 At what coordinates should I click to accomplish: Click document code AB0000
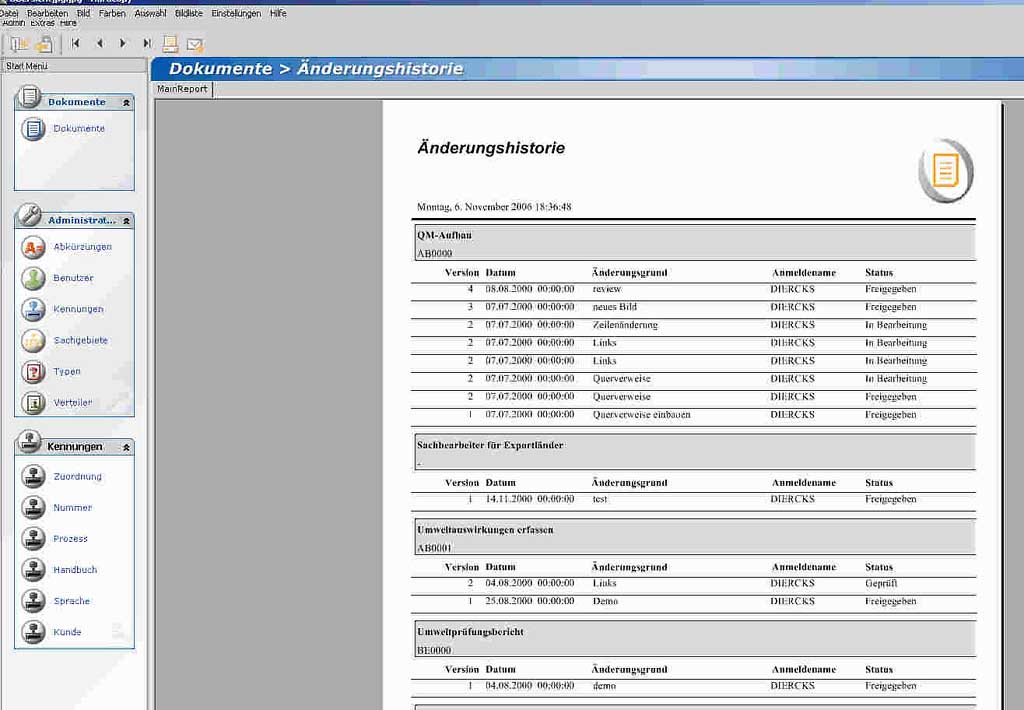pos(434,253)
